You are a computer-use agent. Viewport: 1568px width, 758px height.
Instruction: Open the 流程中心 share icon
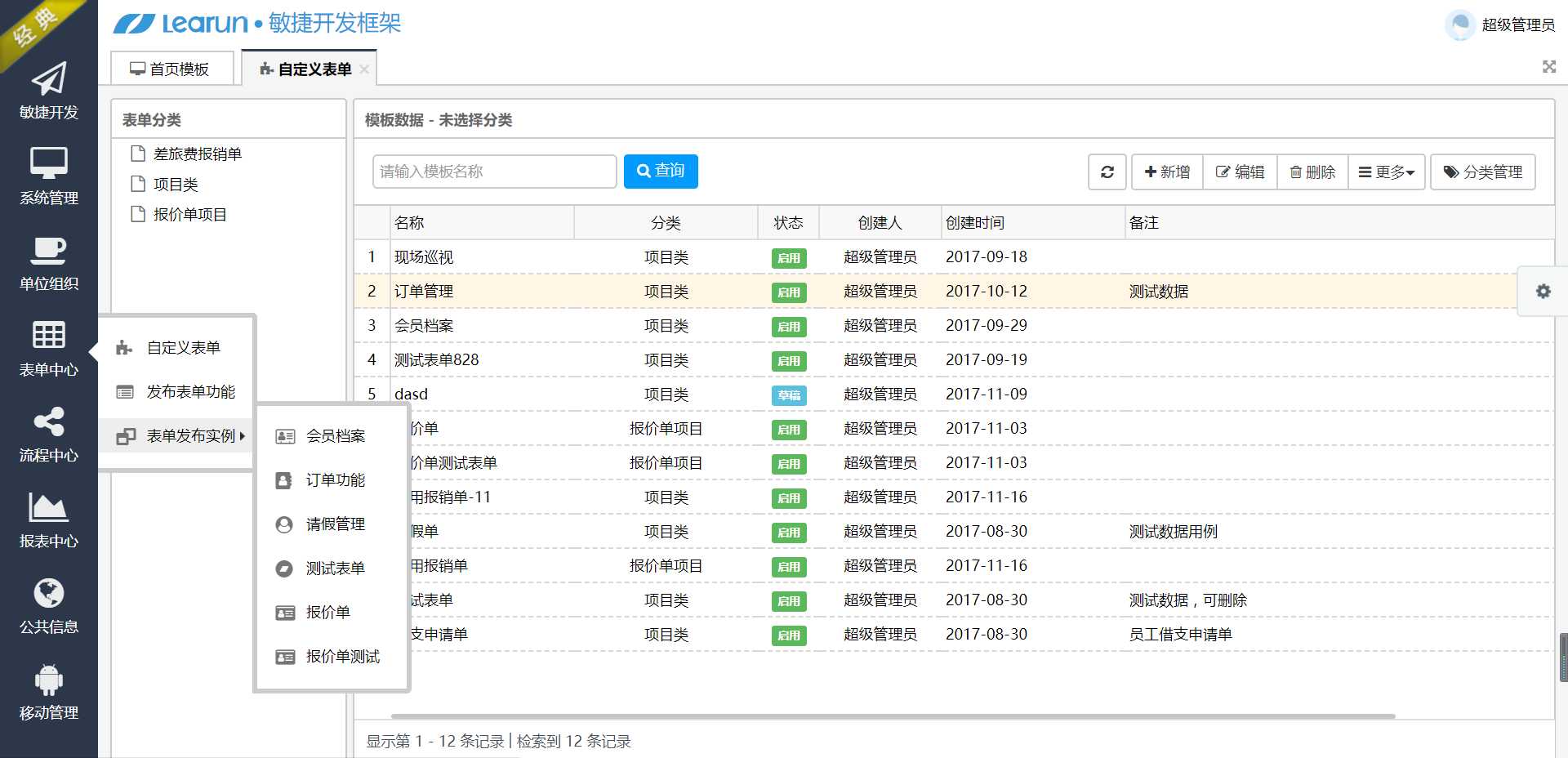pyautogui.click(x=48, y=421)
